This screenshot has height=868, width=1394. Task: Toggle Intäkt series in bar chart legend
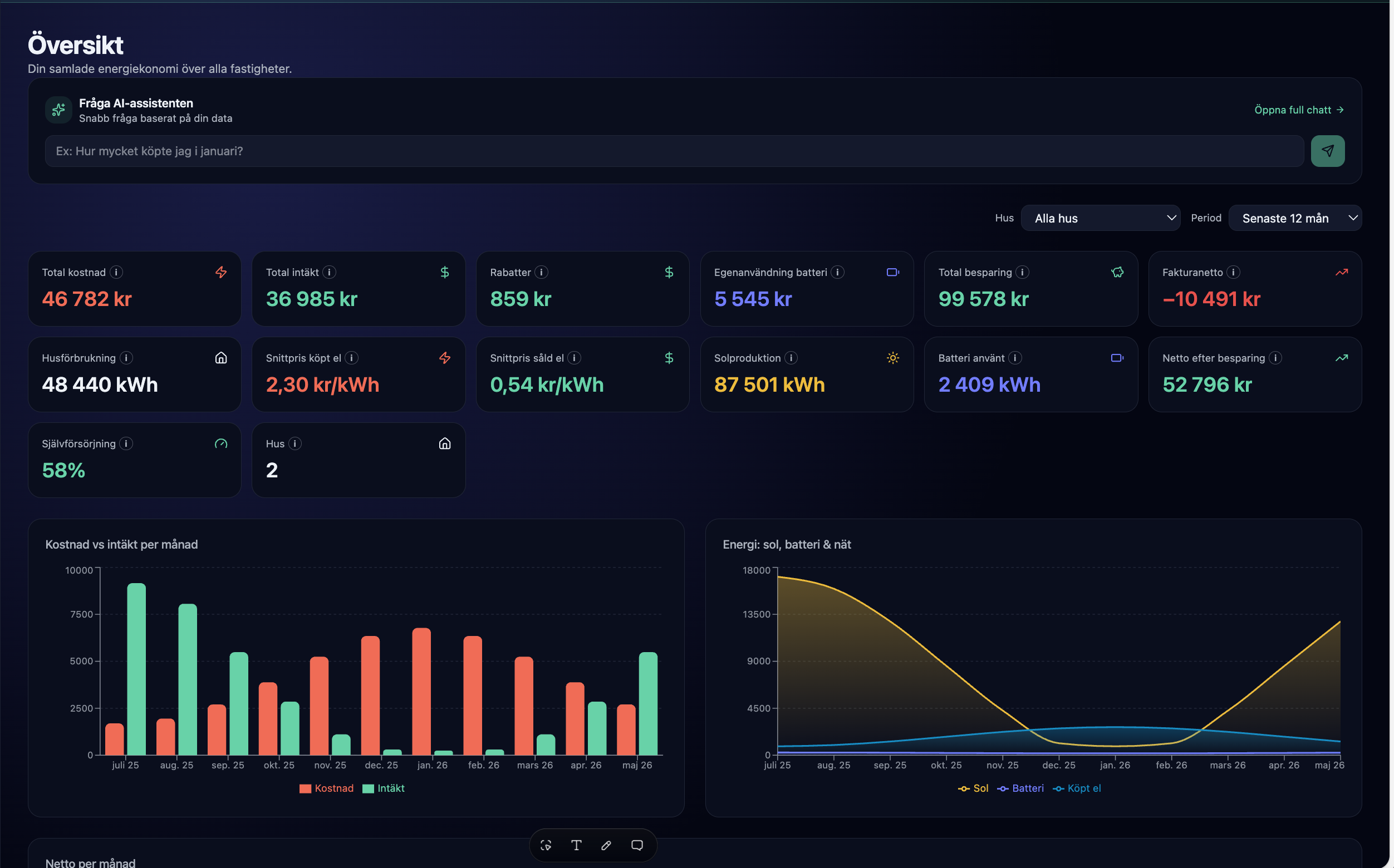(x=384, y=788)
